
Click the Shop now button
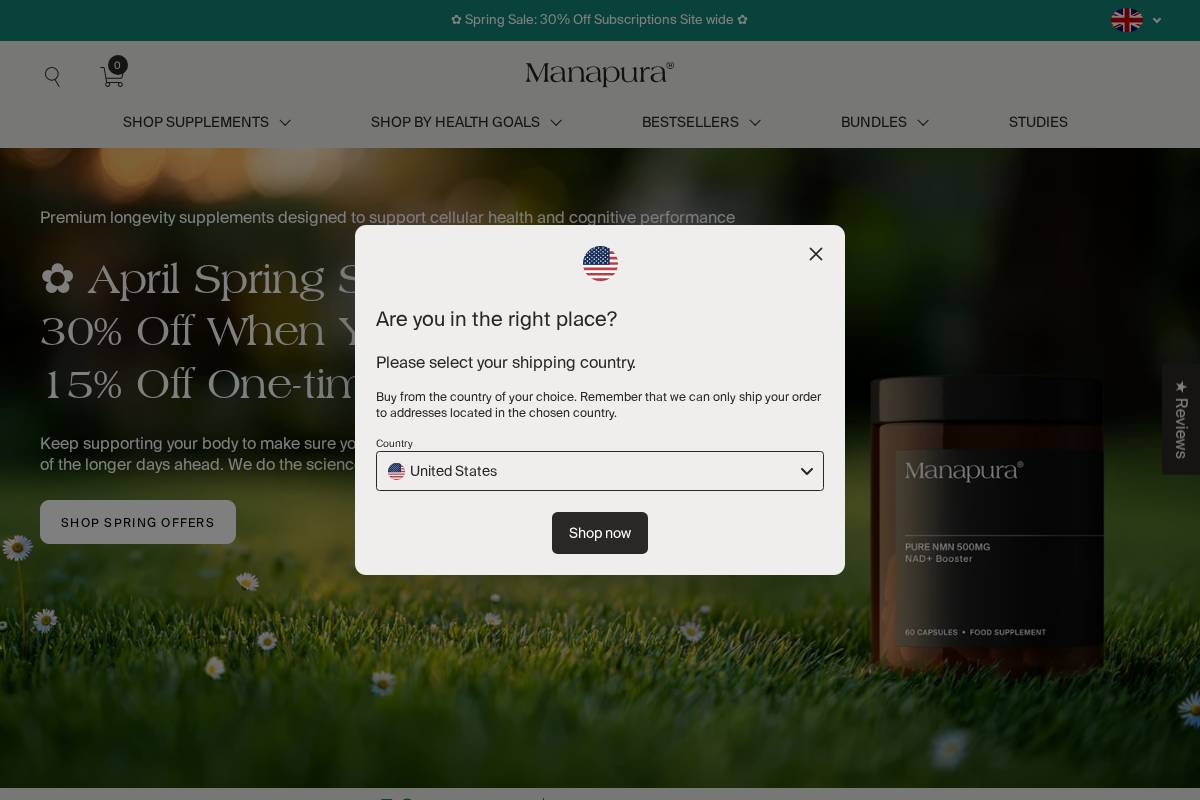pyautogui.click(x=600, y=533)
